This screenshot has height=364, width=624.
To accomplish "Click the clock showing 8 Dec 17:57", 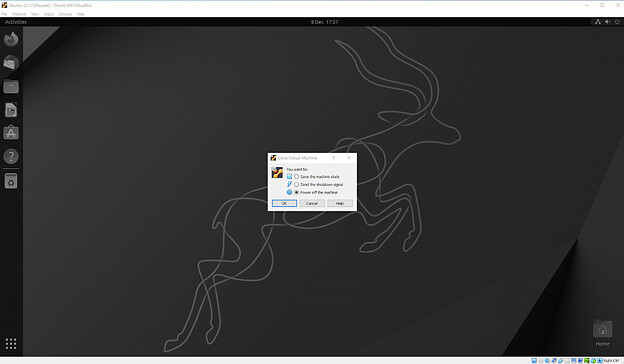I will coord(324,22).
